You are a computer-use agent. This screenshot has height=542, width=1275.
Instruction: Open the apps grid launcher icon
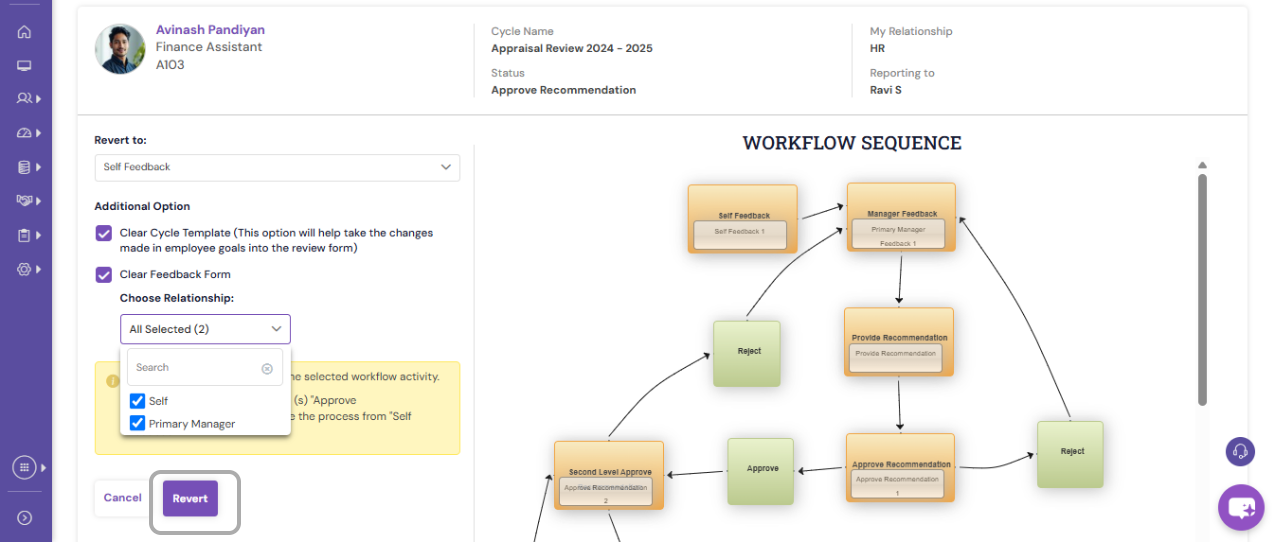24,467
